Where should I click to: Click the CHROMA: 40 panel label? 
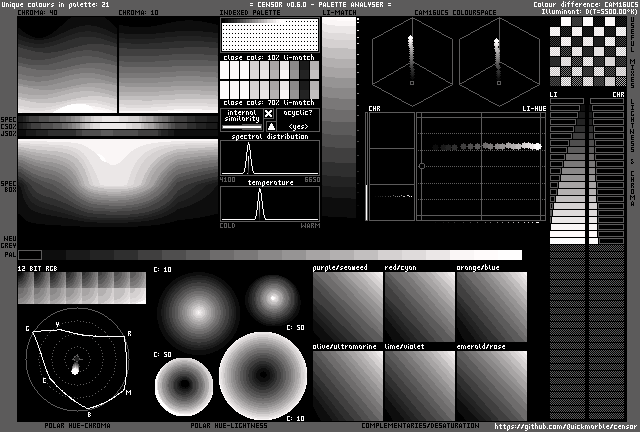pyautogui.click(x=37, y=13)
